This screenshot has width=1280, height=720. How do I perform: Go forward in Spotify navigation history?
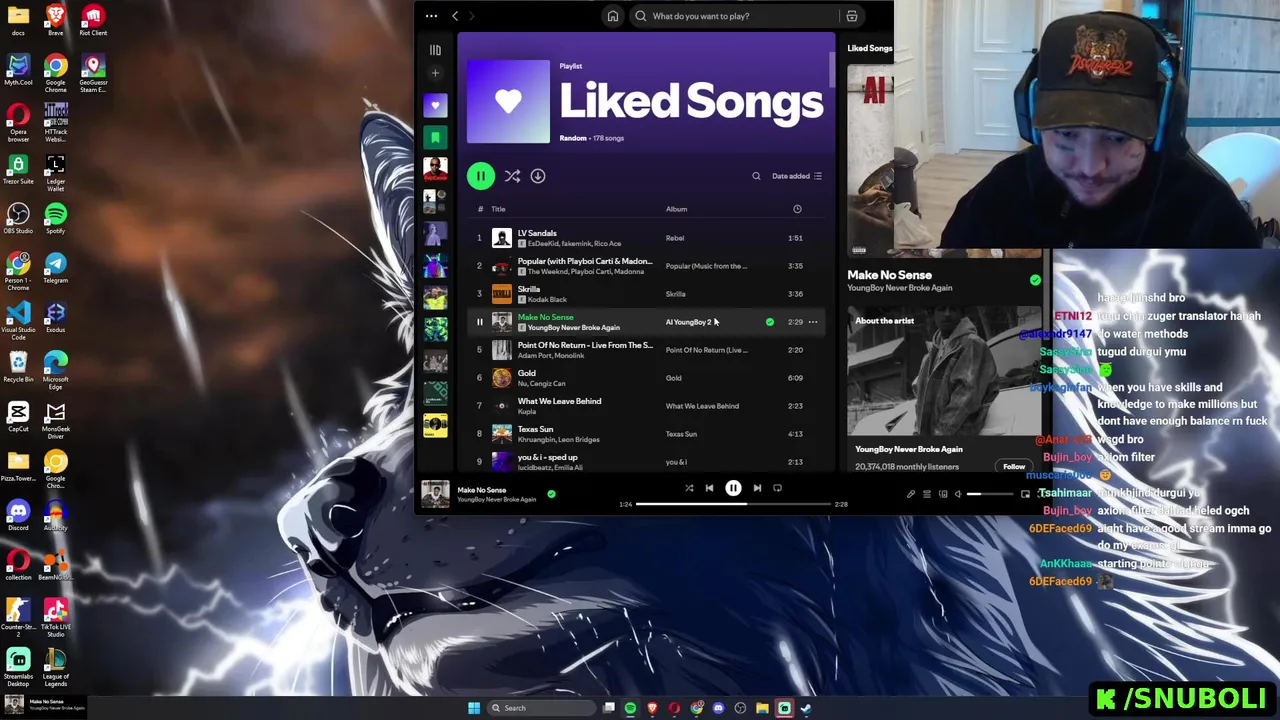[x=473, y=16]
